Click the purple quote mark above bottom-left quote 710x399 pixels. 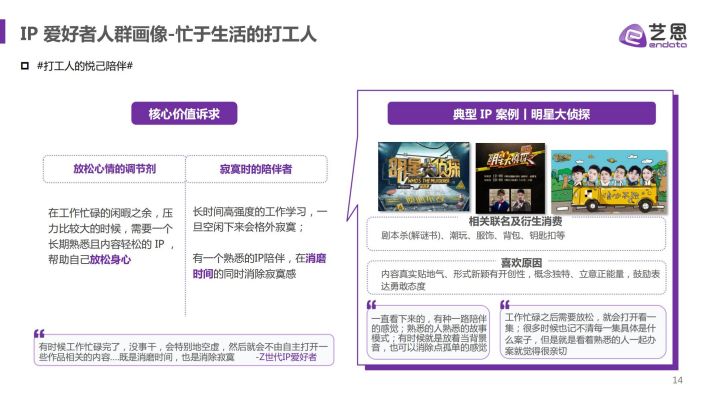click(x=39, y=334)
